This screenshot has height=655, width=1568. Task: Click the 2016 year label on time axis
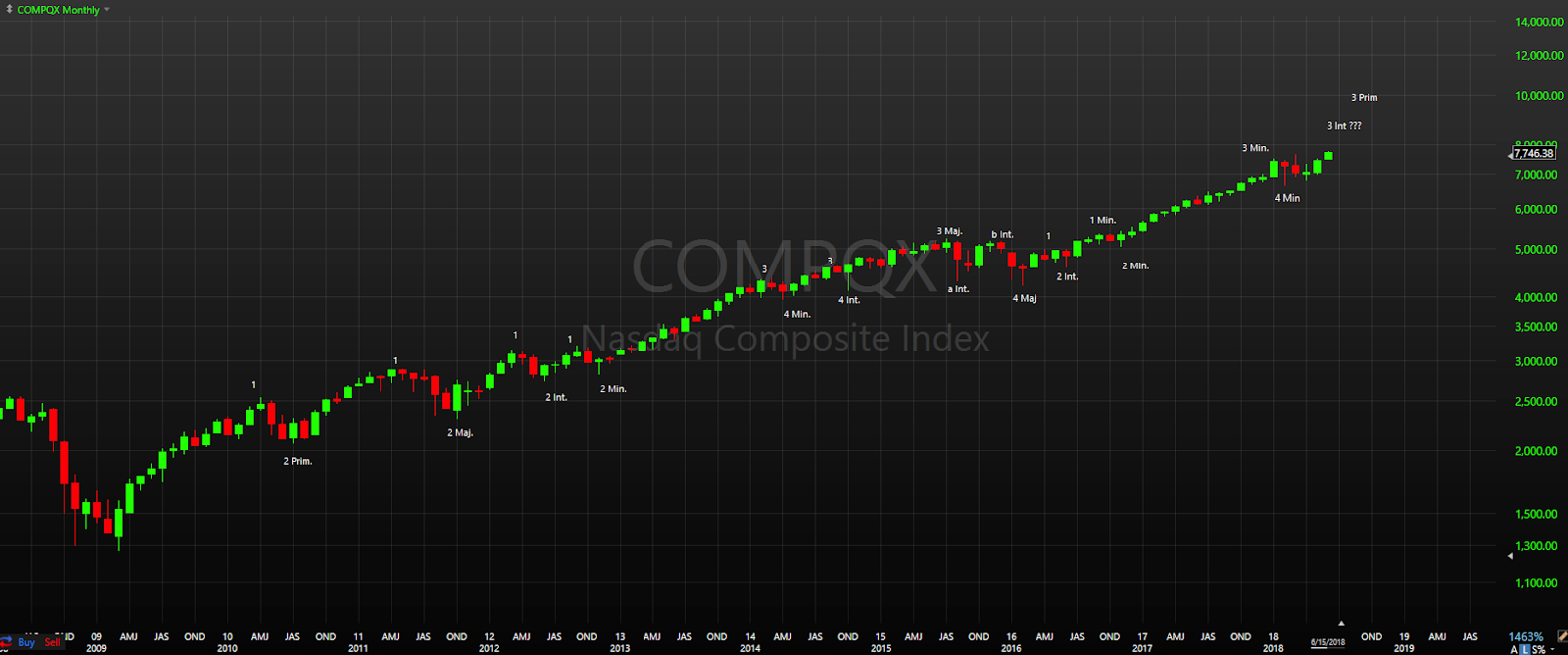(x=1011, y=648)
